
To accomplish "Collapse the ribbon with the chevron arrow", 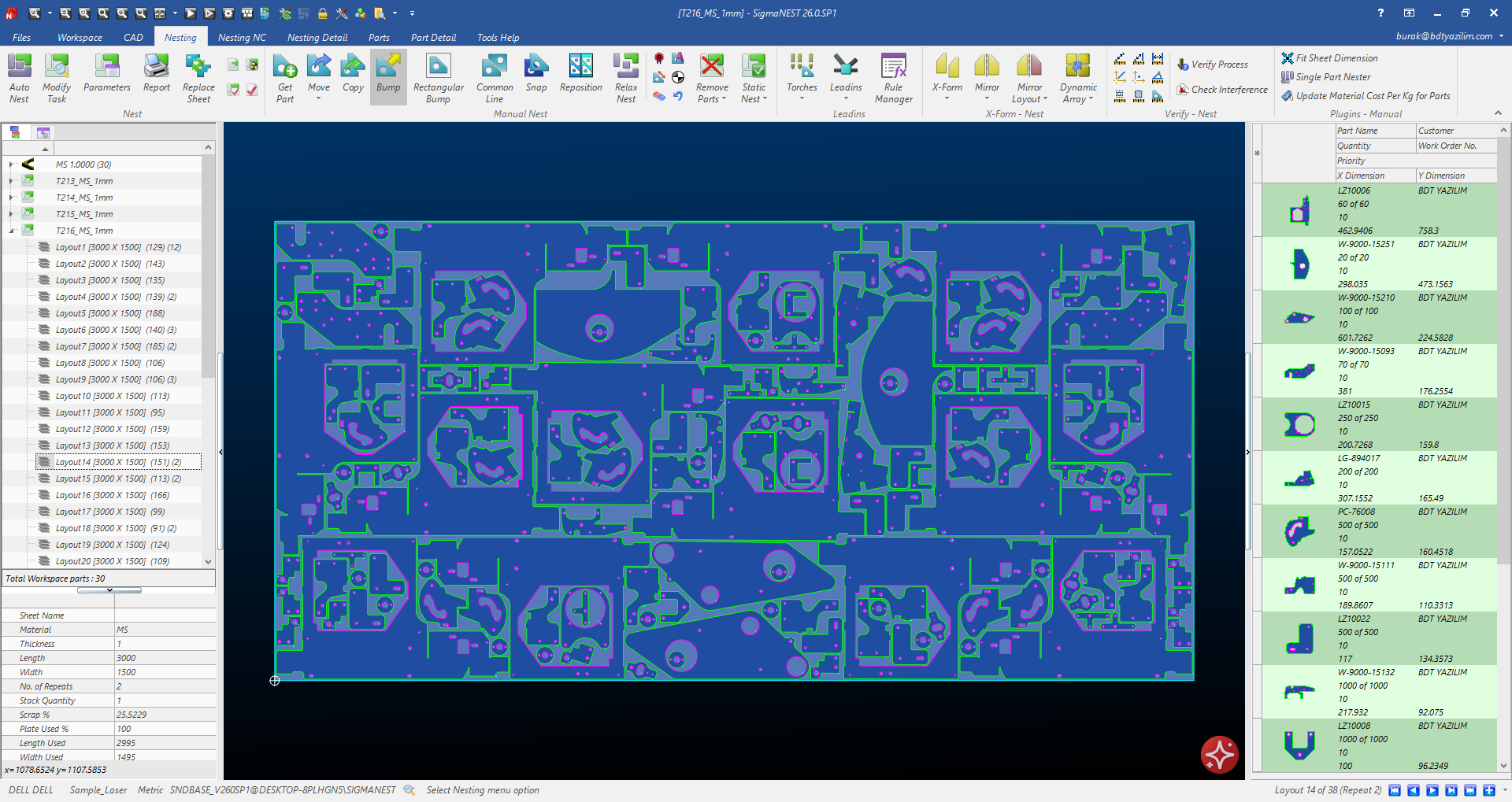I will tap(1499, 113).
